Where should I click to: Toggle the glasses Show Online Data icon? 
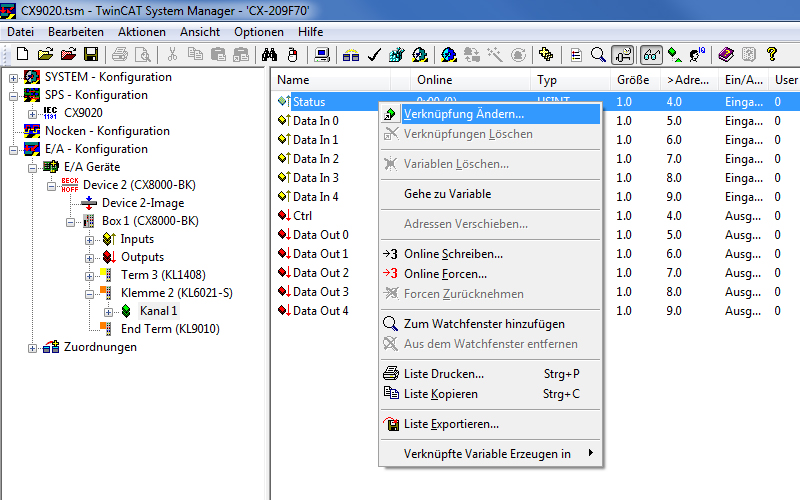click(x=652, y=54)
